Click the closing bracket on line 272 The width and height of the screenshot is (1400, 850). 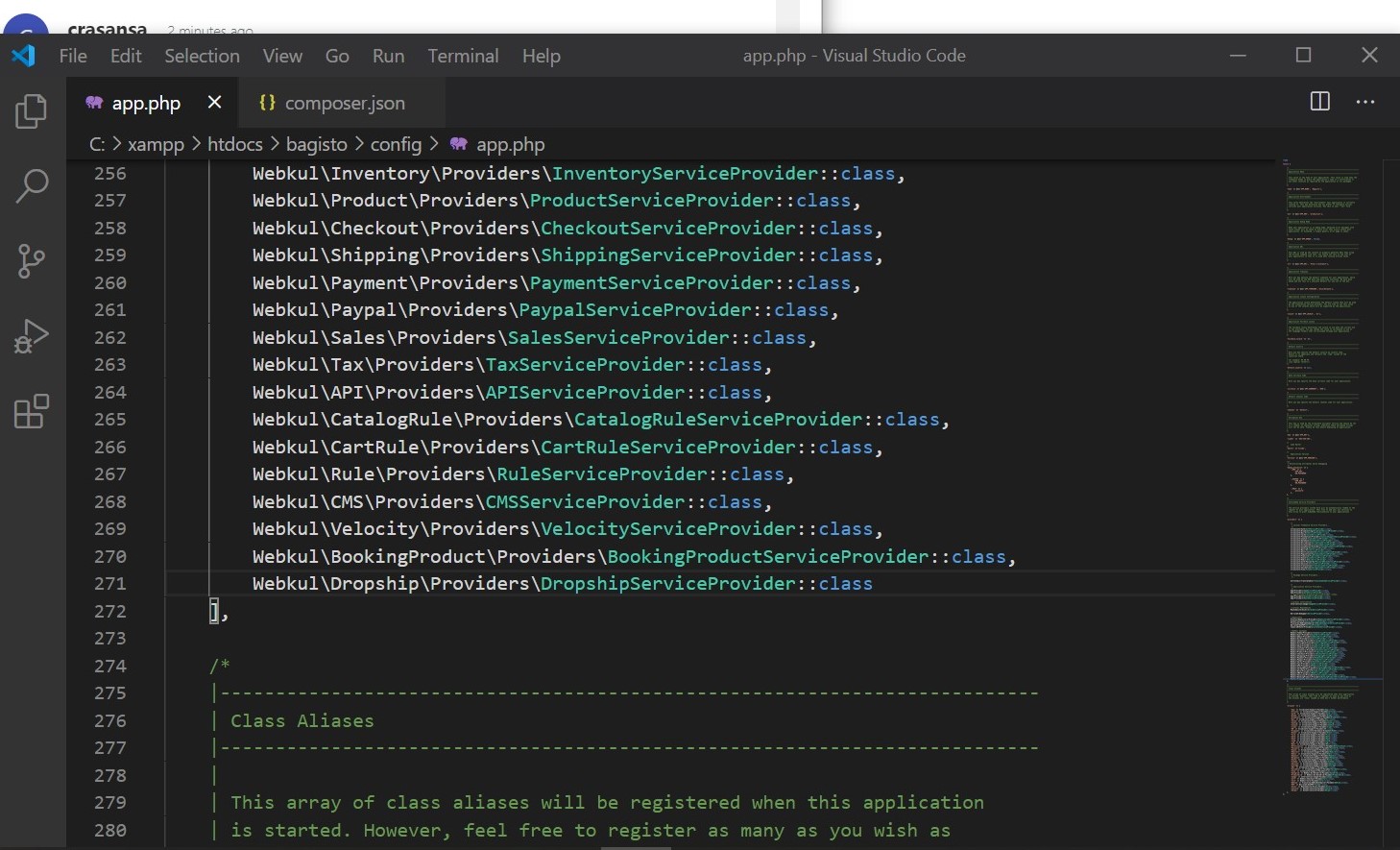tap(214, 611)
